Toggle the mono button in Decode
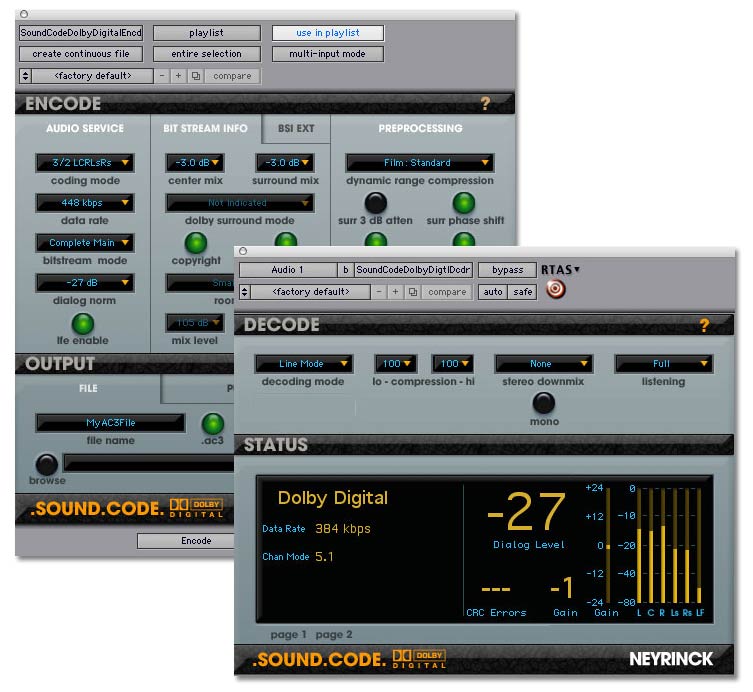The width and height of the screenshot is (753, 692). (x=543, y=402)
